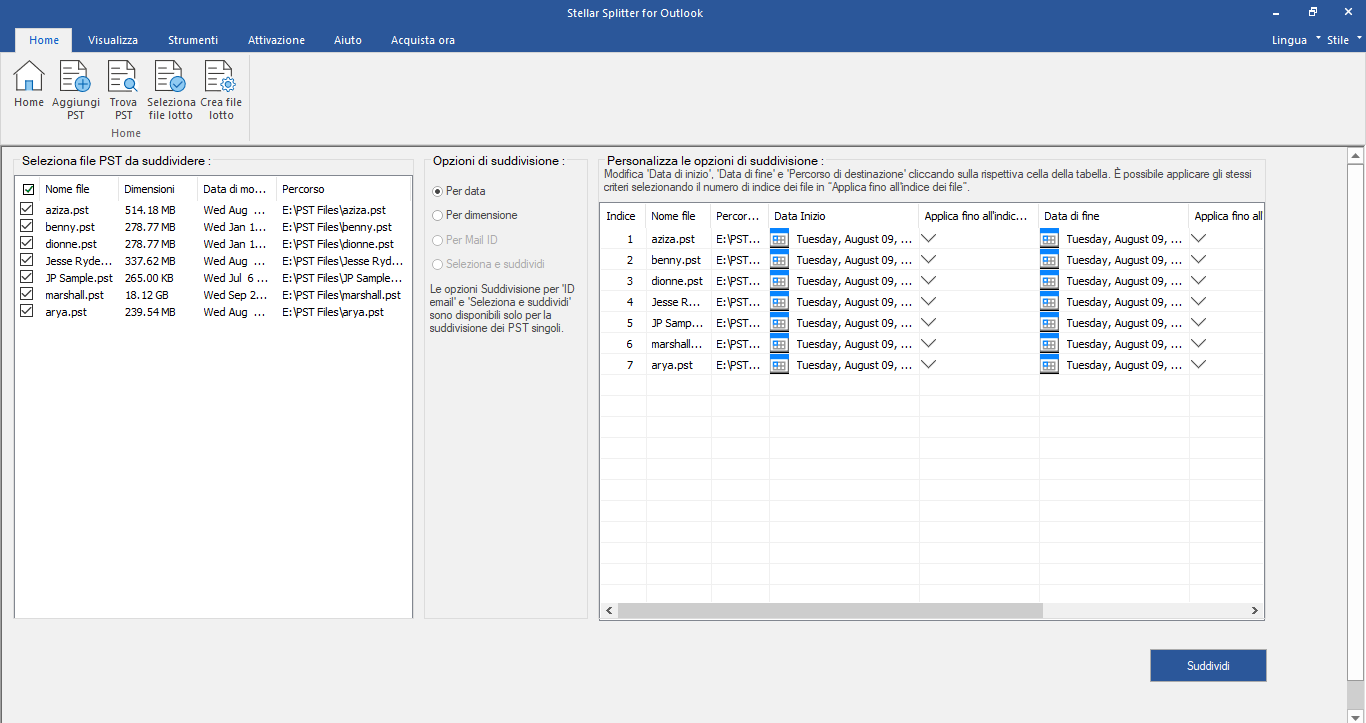Expand first Applica fino all'indice dropdown for benny.pst
This screenshot has width=1366, height=723.
tap(929, 259)
